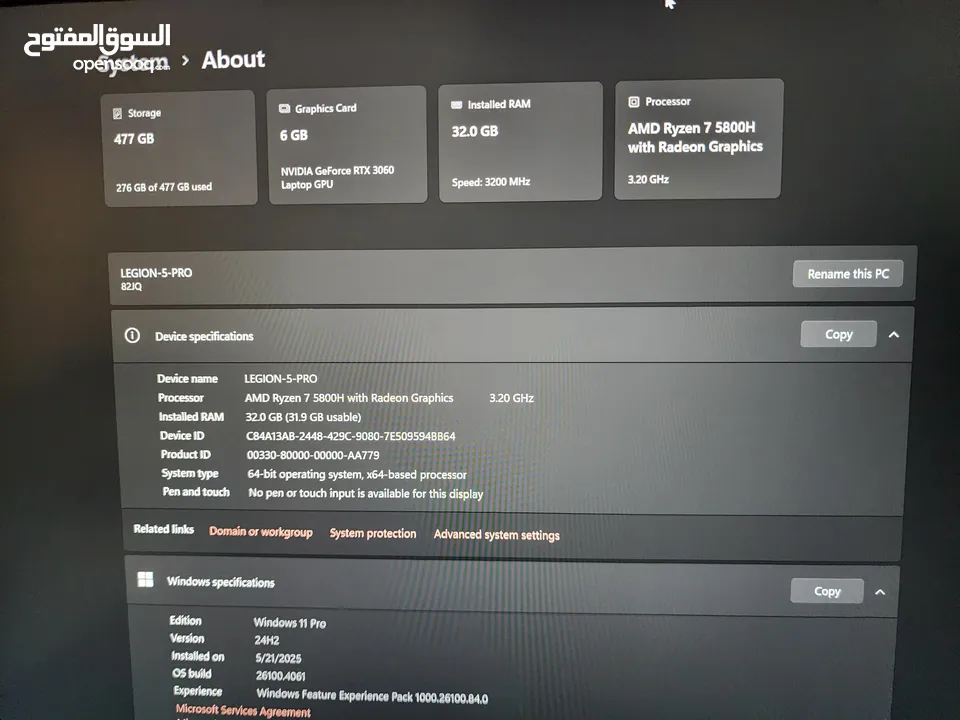The width and height of the screenshot is (960, 720).
Task: Select the 32.0 GB (31.9 GB usable) text
Action: click(x=303, y=417)
